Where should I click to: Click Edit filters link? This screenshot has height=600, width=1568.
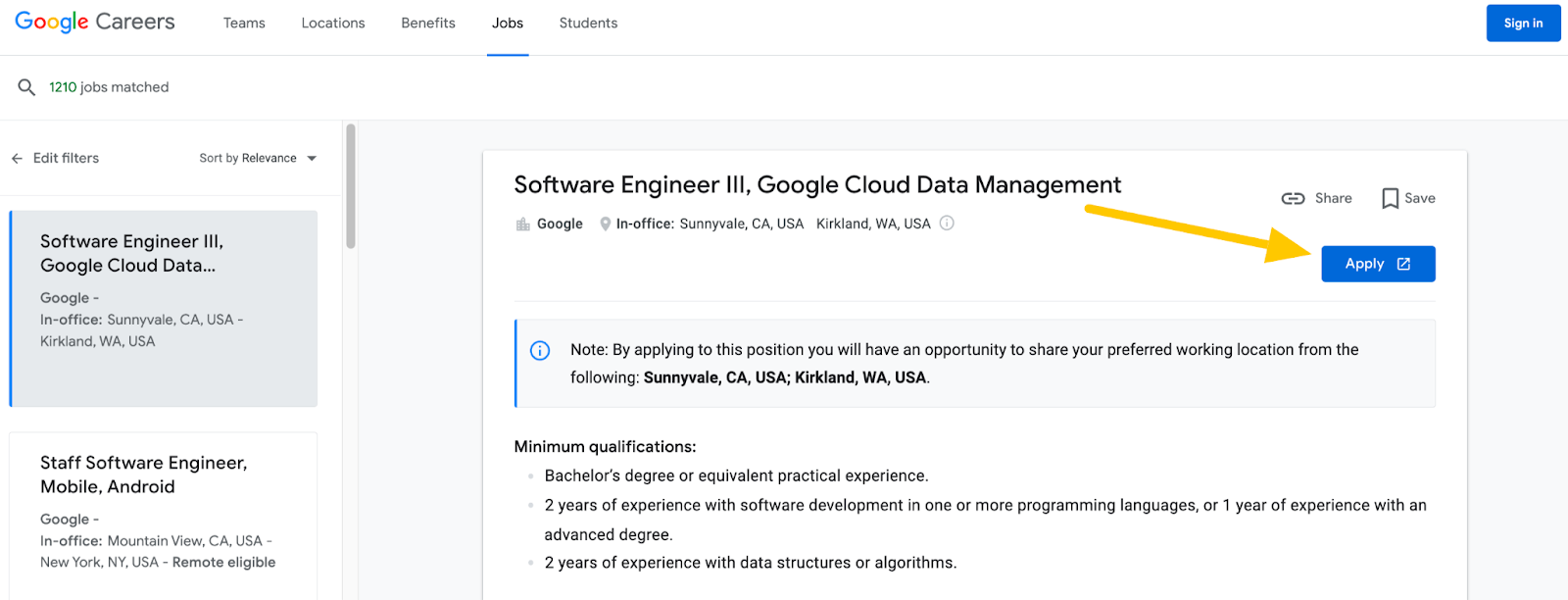coord(66,159)
